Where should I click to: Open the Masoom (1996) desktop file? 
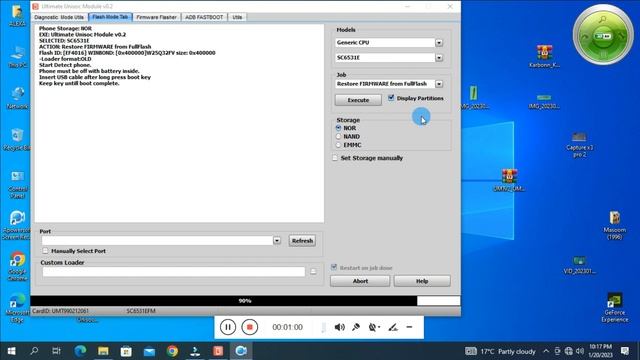coord(614,225)
